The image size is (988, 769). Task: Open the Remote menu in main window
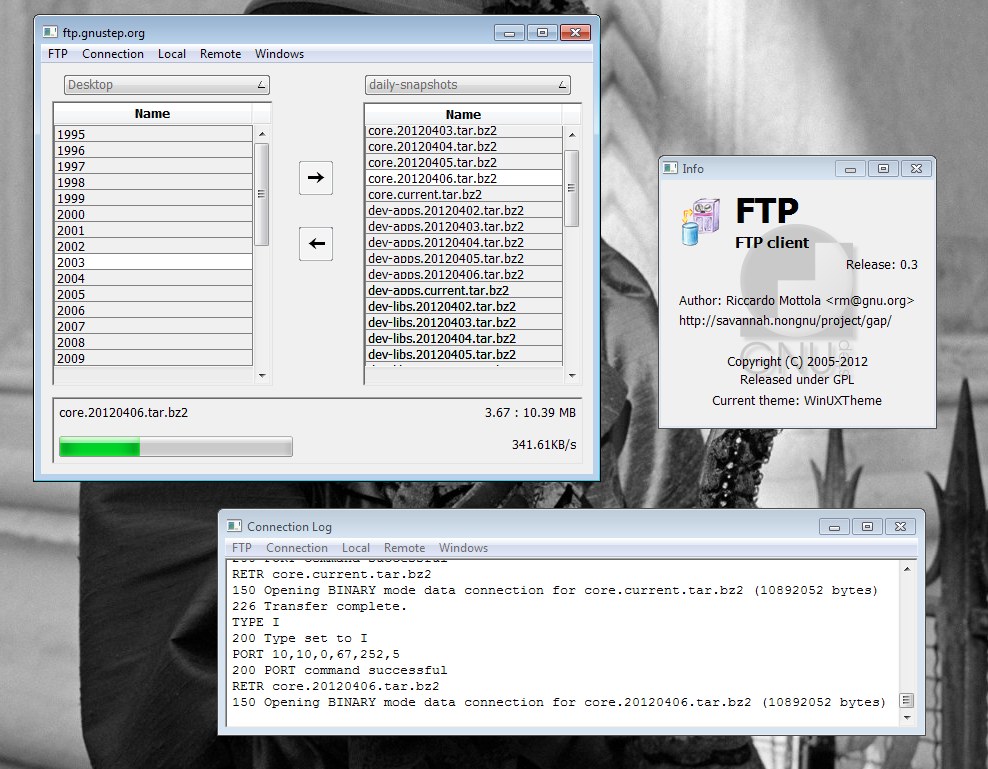pos(220,54)
